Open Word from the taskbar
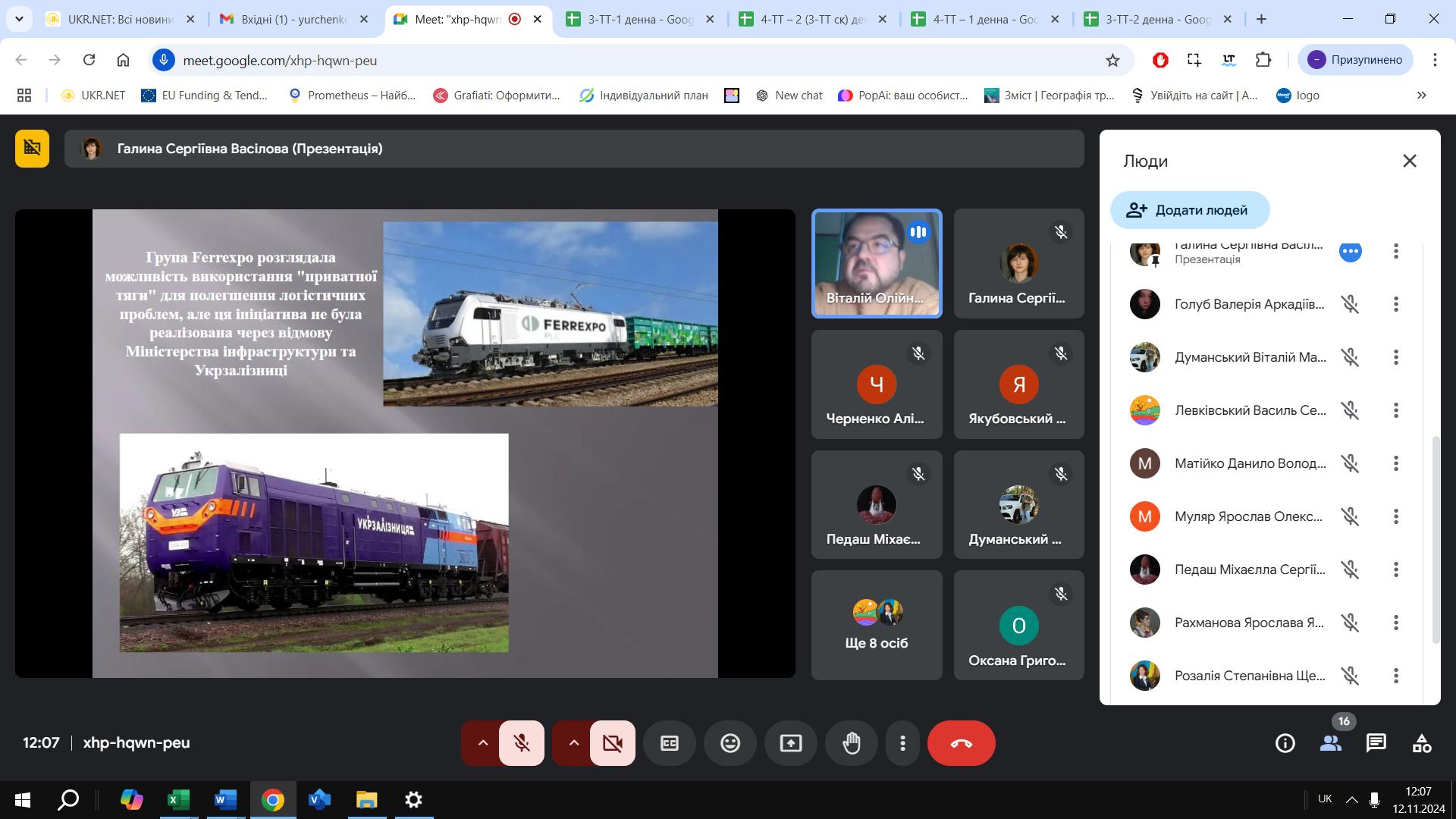 225,799
